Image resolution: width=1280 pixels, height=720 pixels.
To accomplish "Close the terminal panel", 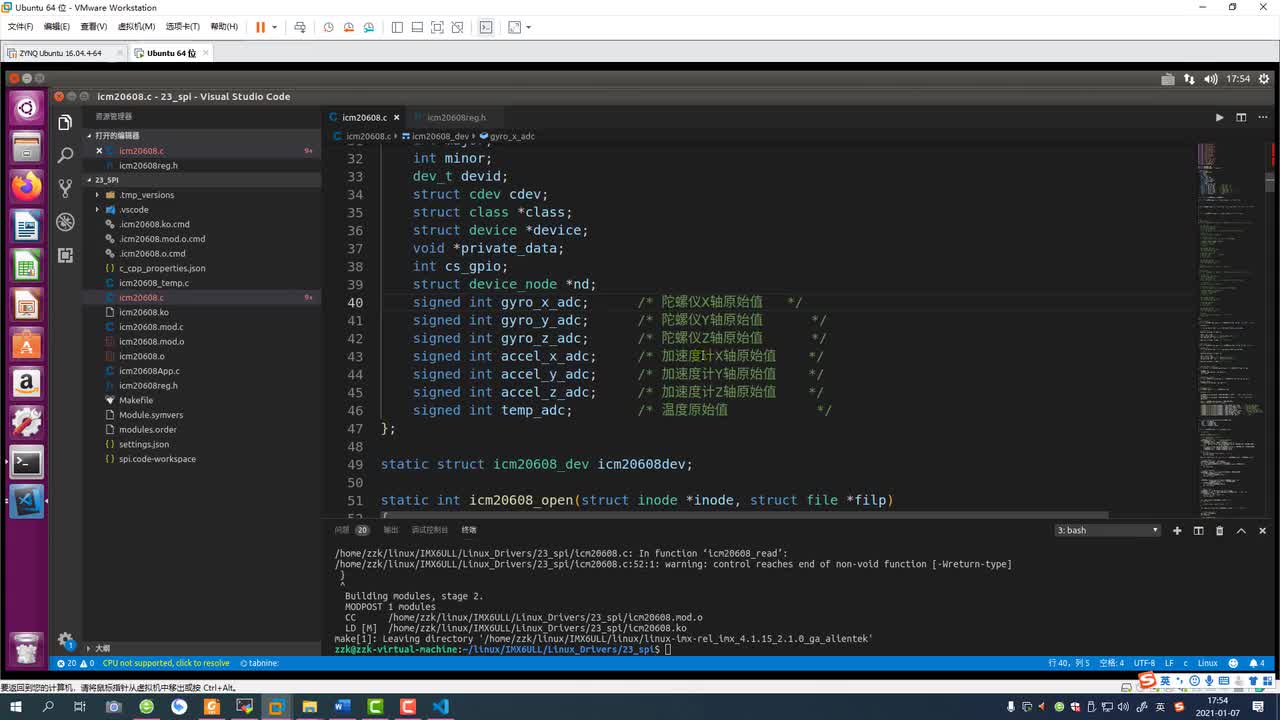I will pyautogui.click(x=1262, y=530).
